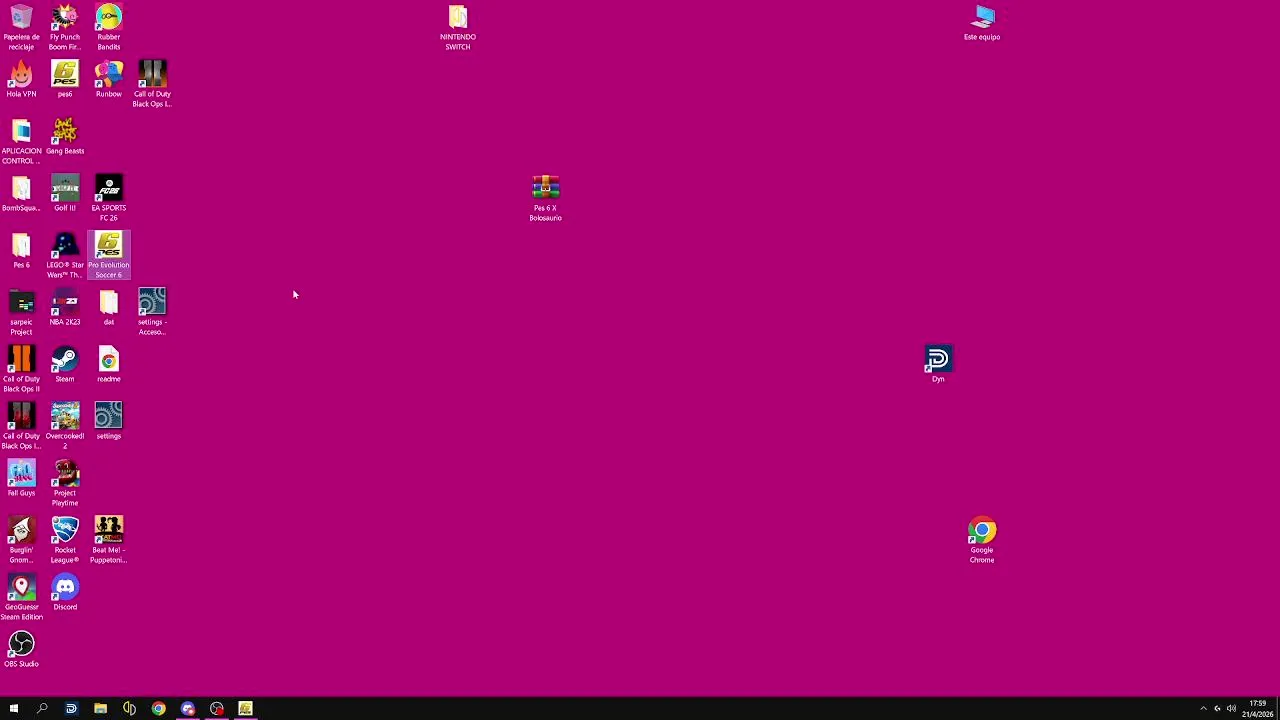1280x720 pixels.
Task: Launch EA SPORTS FC 26
Action: pos(109,198)
